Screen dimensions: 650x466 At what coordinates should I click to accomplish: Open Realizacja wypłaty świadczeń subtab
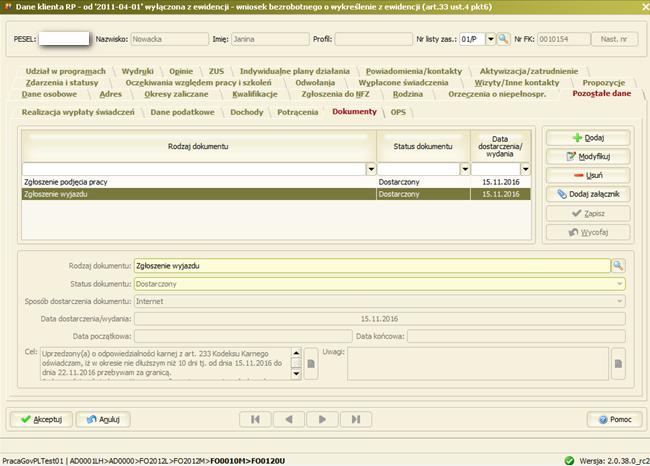point(78,112)
